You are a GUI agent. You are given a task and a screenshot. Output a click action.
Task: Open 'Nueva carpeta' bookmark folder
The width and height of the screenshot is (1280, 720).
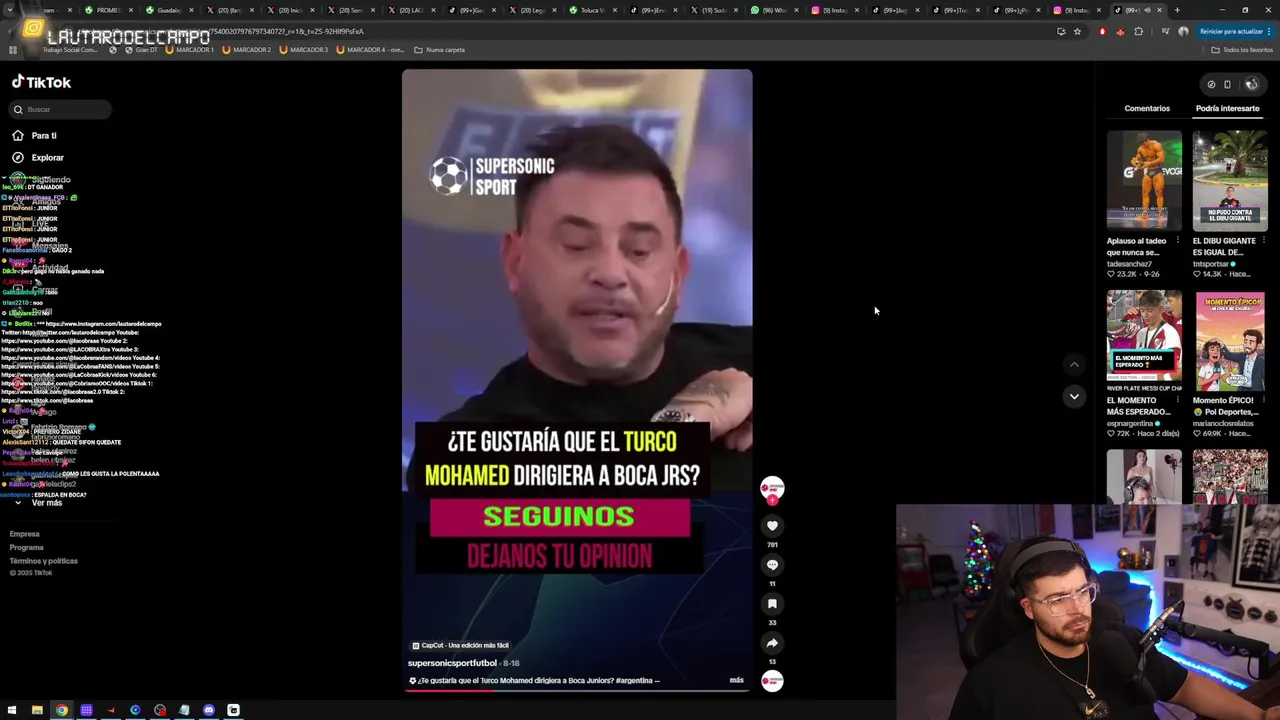439,50
